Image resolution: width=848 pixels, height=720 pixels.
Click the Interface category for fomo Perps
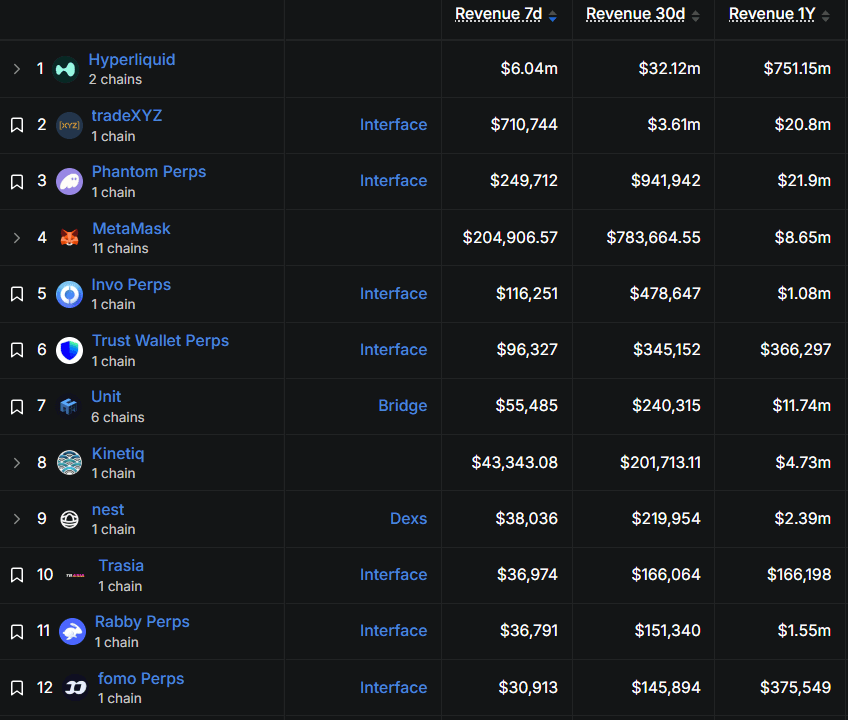pyautogui.click(x=394, y=688)
